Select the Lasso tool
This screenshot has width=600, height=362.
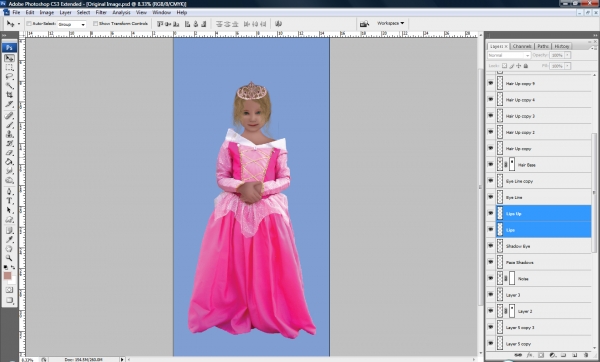[9, 77]
